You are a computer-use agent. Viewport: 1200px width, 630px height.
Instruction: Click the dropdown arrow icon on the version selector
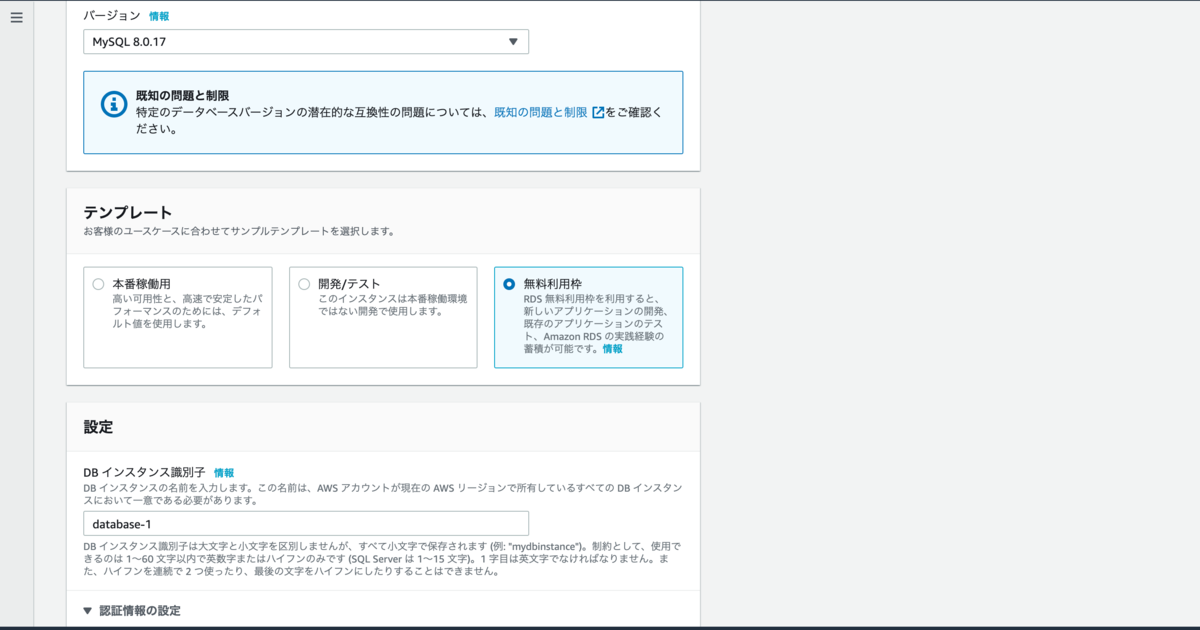click(x=512, y=41)
